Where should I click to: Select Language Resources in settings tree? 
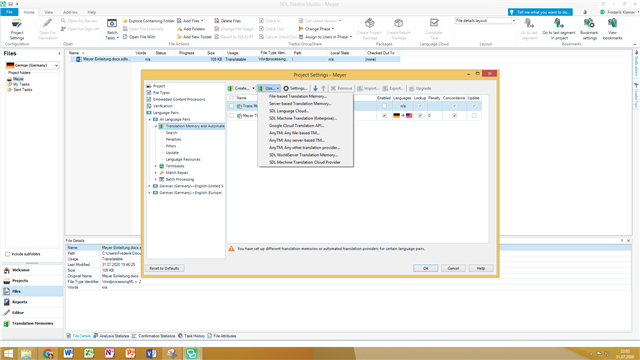183,160
